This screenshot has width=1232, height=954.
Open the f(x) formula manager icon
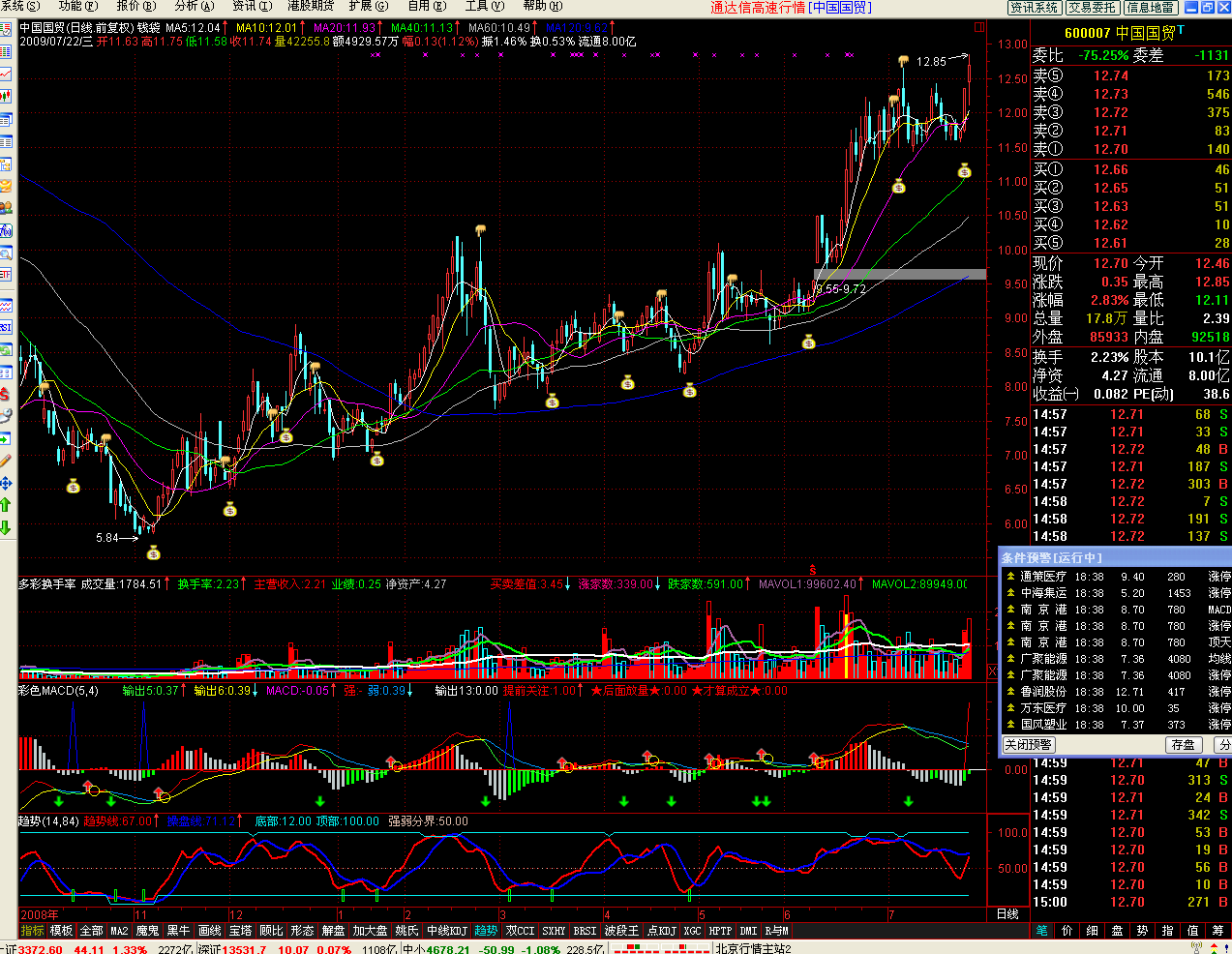[8, 230]
